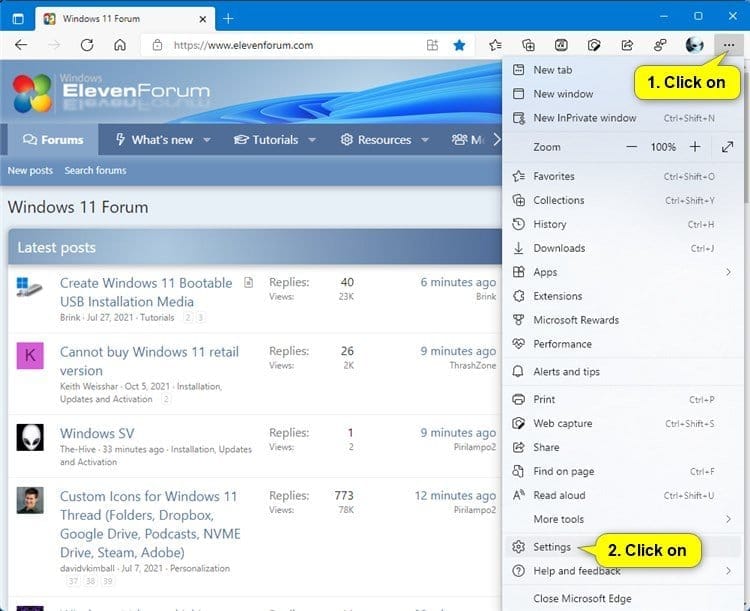Expand the Resources dropdown arrow
Screen dimensions: 750x611
point(425,140)
